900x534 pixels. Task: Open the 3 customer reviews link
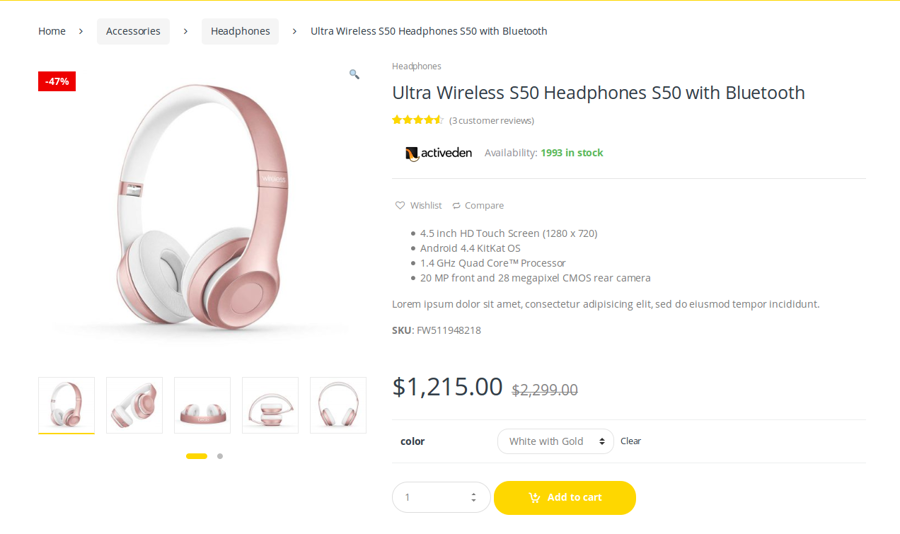pos(491,121)
